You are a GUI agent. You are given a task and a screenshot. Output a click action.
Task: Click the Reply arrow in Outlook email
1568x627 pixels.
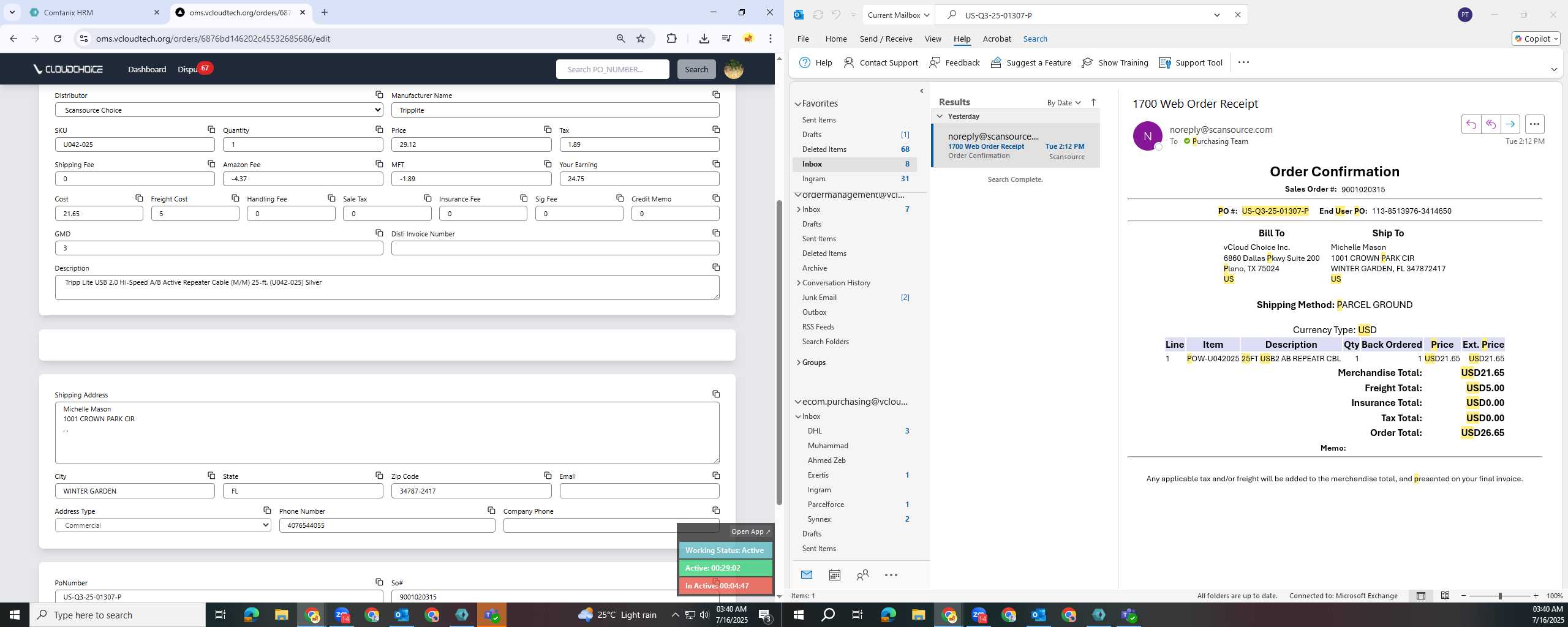coord(1471,124)
